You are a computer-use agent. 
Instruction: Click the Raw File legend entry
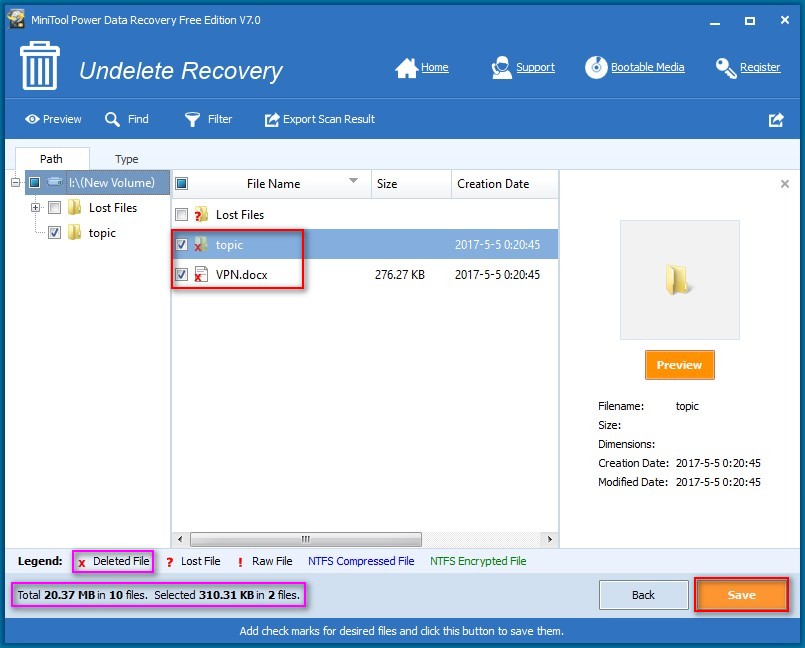pyautogui.click(x=265, y=561)
